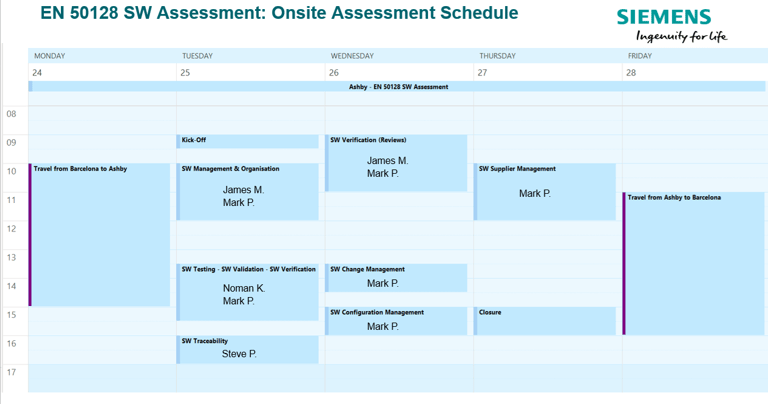The image size is (768, 404).
Task: Click the Monday column header
Action: [49, 56]
